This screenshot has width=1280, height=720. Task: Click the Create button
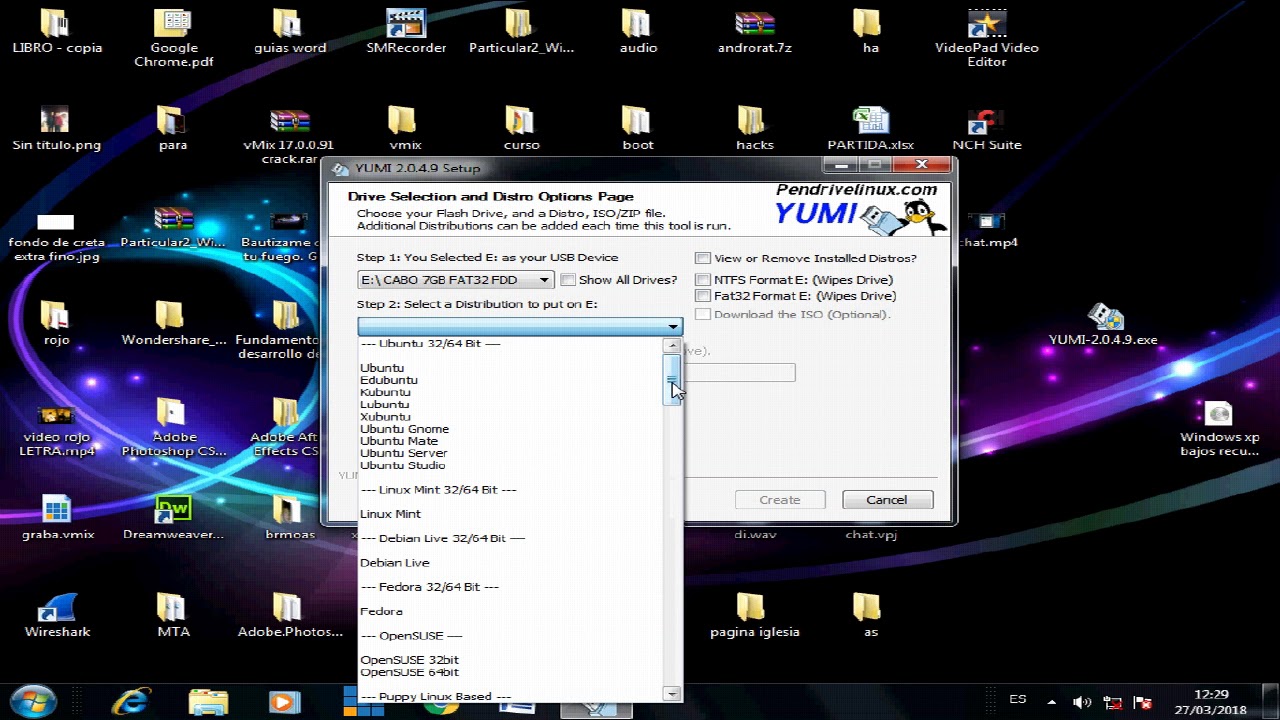pos(779,500)
